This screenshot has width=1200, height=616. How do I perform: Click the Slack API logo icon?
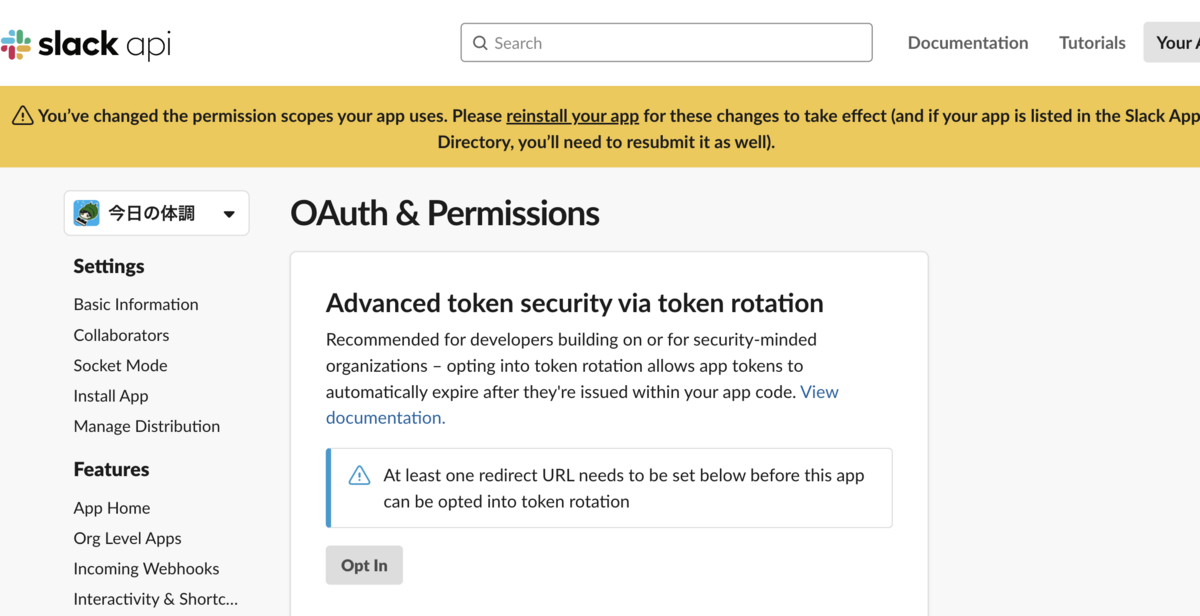[x=15, y=44]
